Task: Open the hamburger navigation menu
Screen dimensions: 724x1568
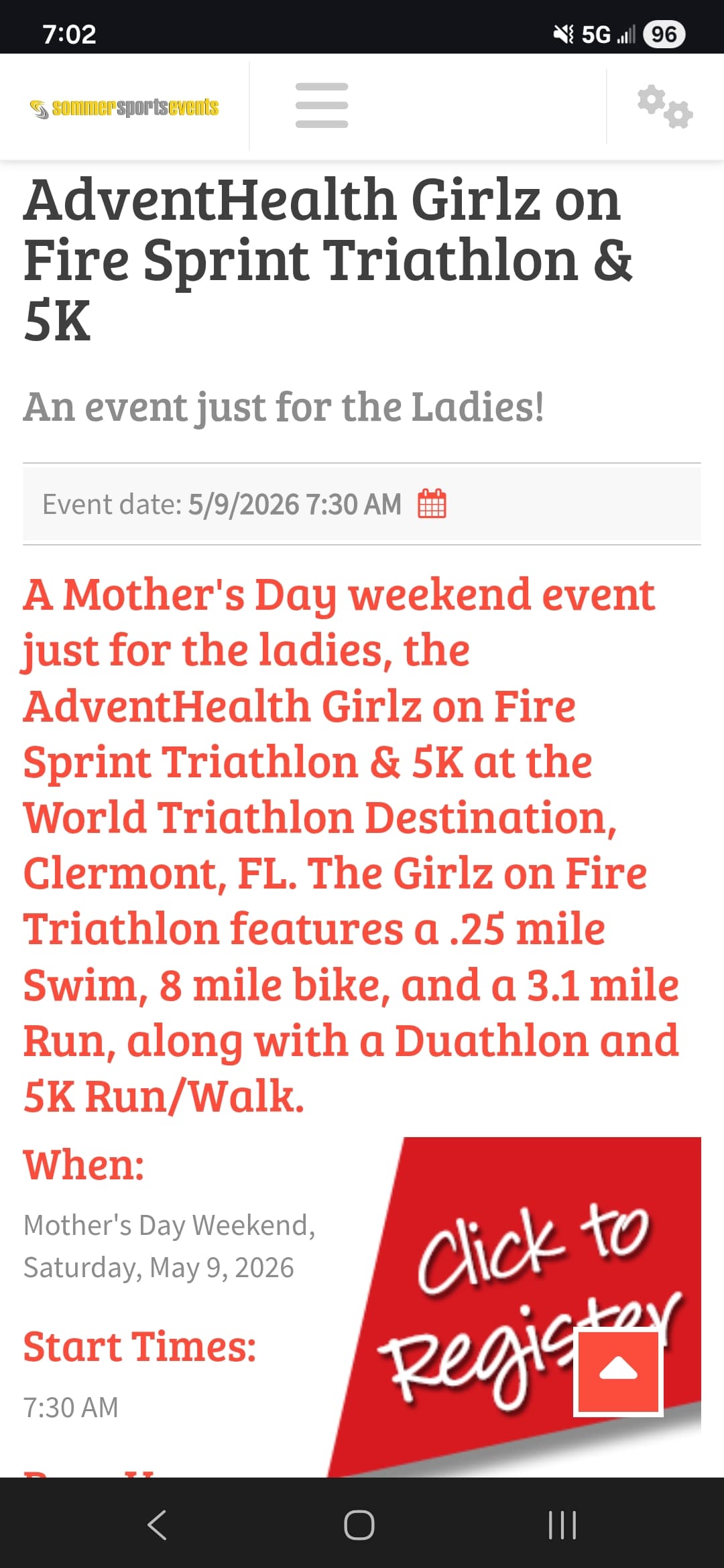Action: point(322,106)
